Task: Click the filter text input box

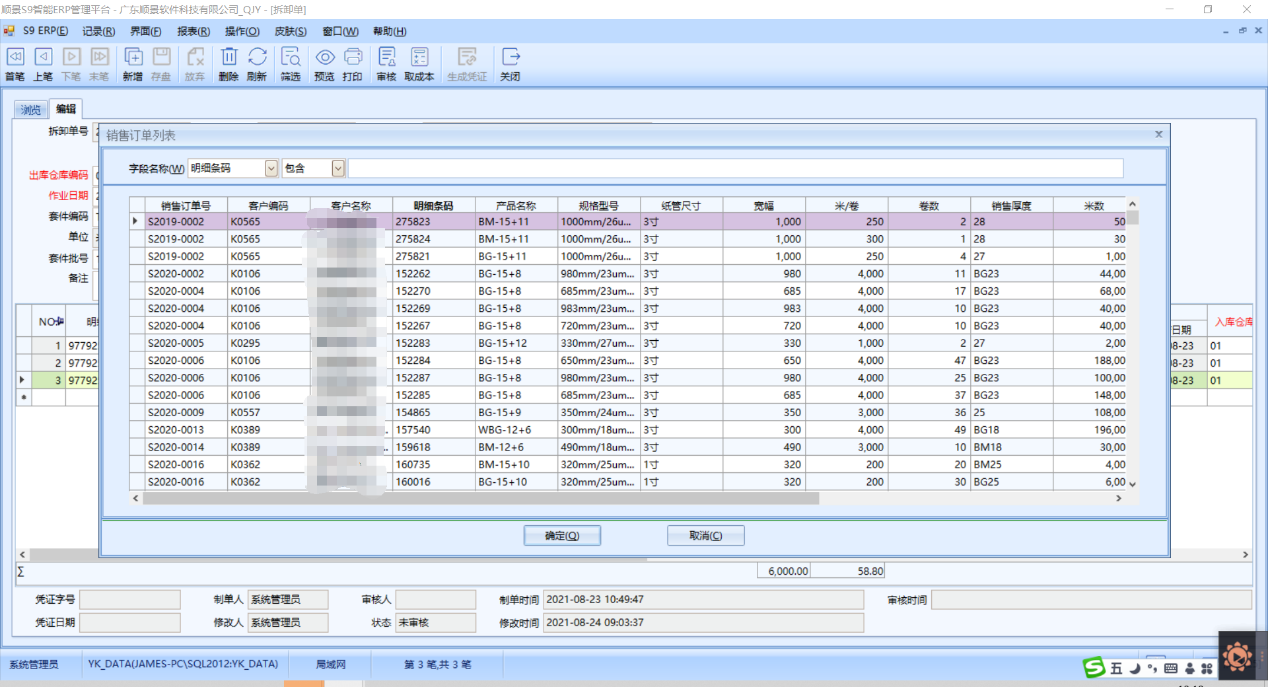Action: click(735, 168)
